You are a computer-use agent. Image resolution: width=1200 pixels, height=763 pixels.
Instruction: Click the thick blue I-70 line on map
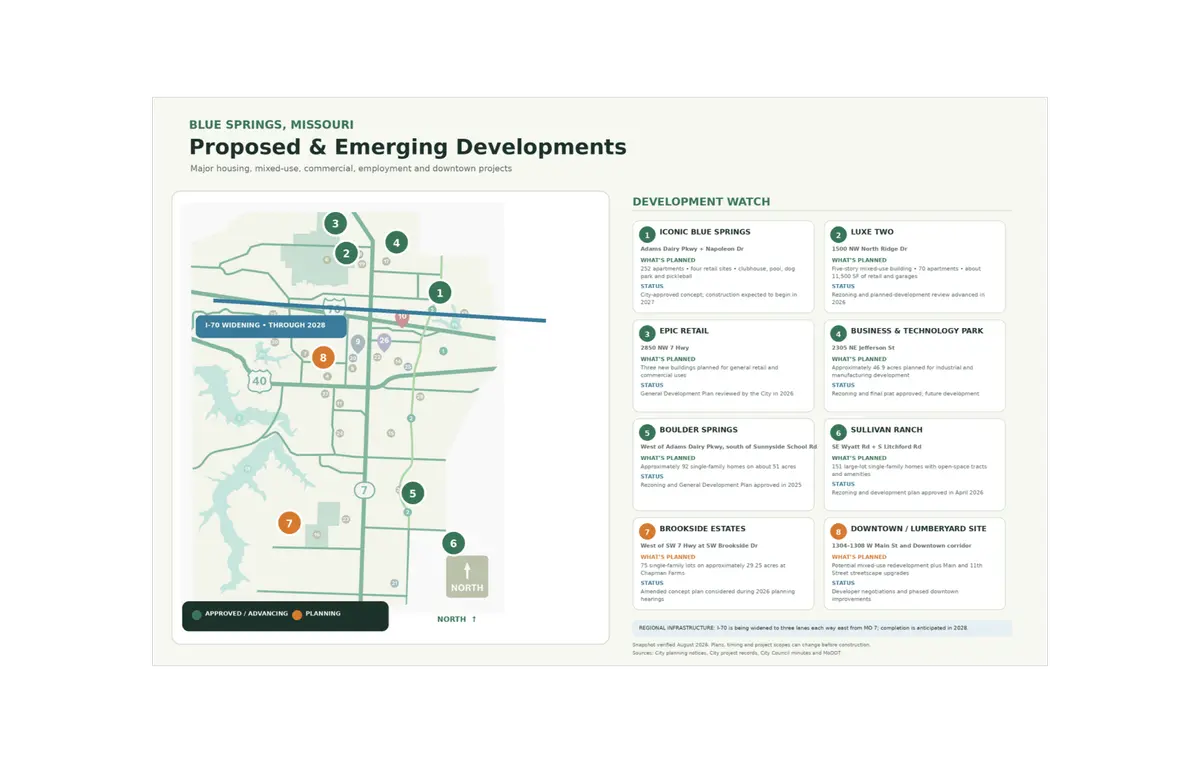click(x=380, y=311)
